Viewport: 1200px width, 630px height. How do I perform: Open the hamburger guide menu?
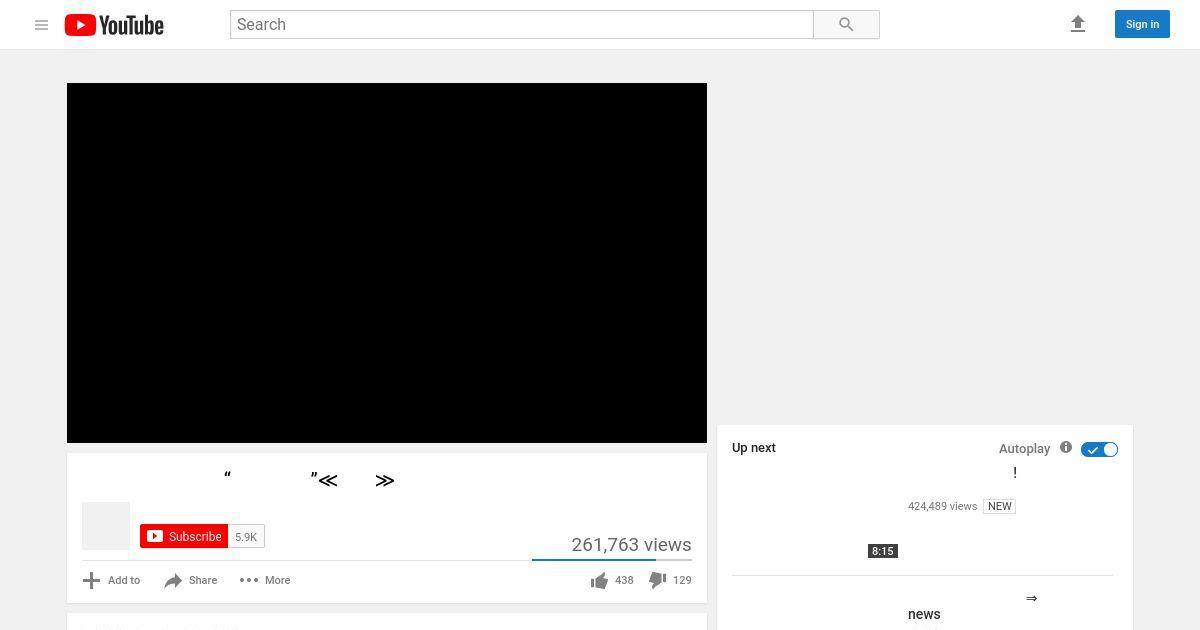[41, 25]
